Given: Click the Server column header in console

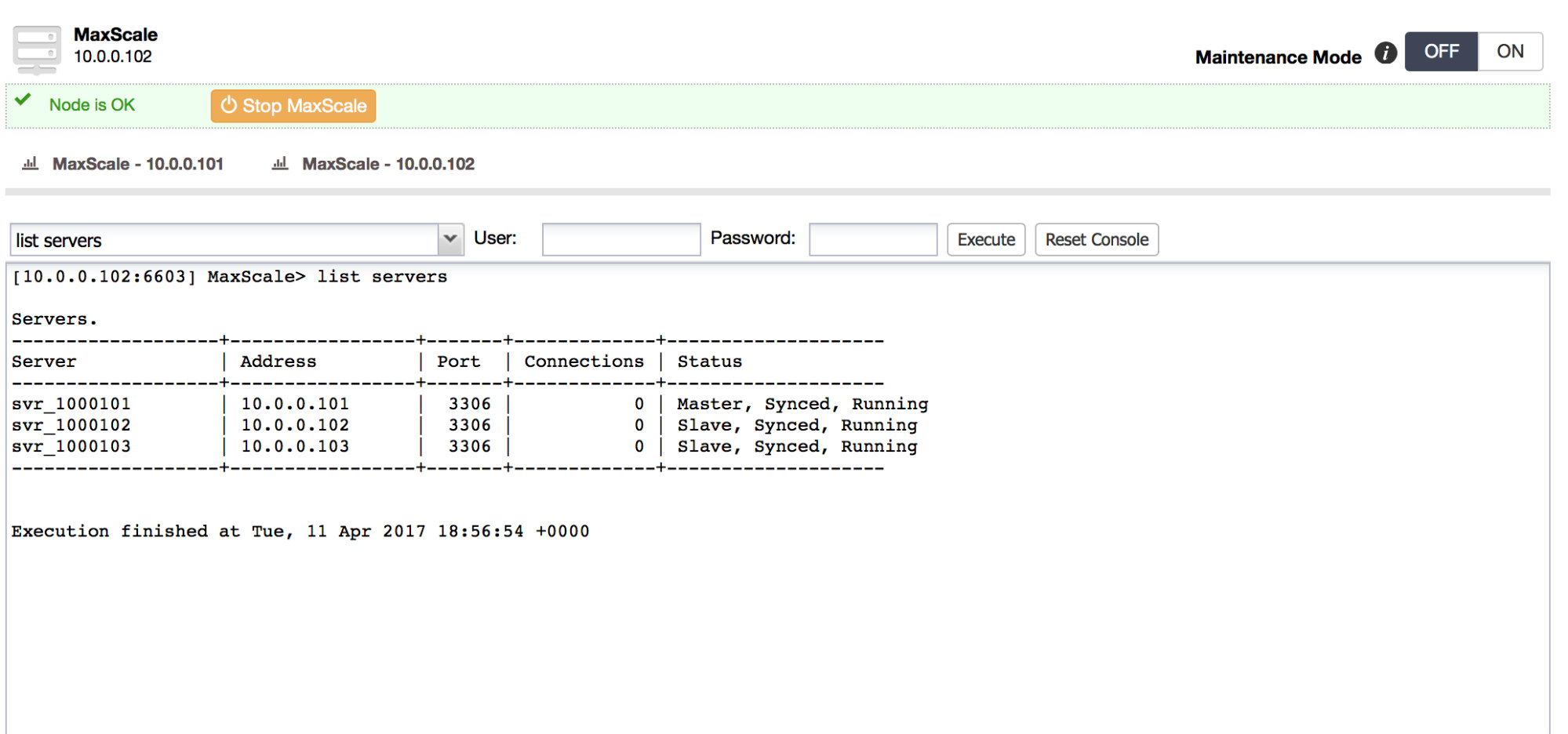Looking at the screenshot, I should 44,362.
